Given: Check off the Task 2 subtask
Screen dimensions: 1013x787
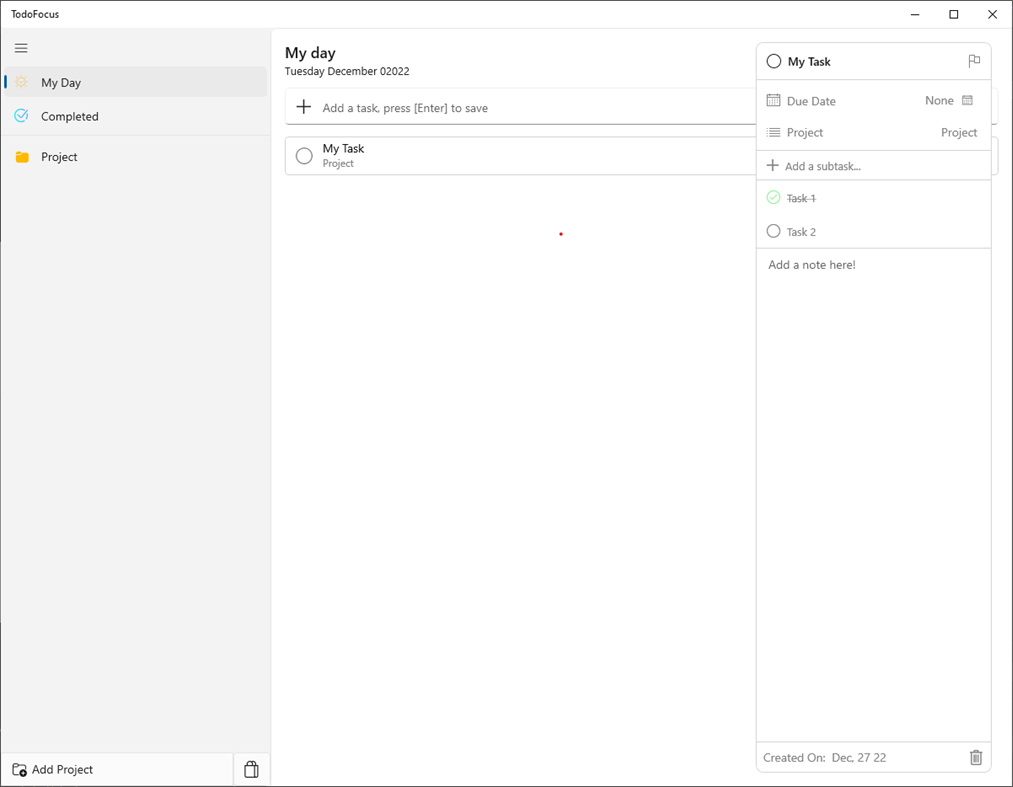Looking at the screenshot, I should (773, 231).
